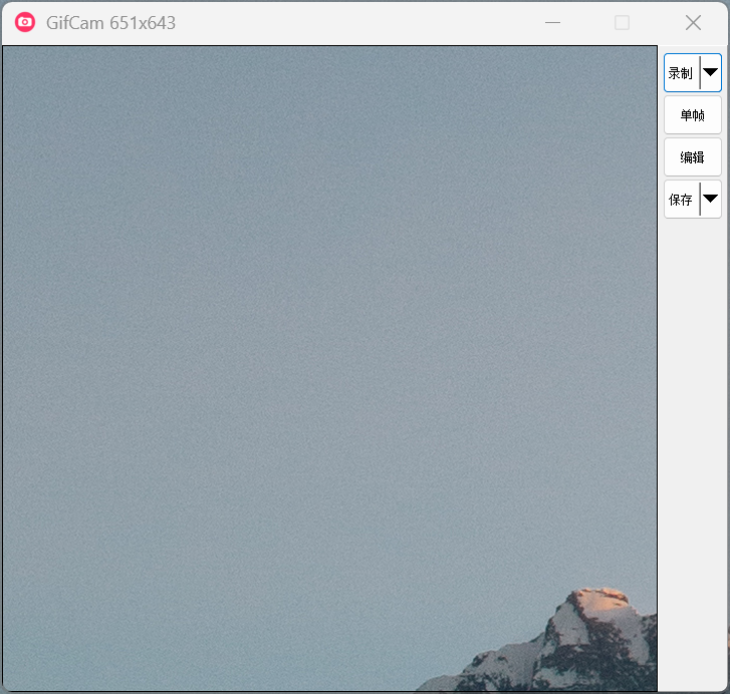Image resolution: width=730 pixels, height=694 pixels.
Task: Minimize the GifCam window
Action: [x=553, y=22]
